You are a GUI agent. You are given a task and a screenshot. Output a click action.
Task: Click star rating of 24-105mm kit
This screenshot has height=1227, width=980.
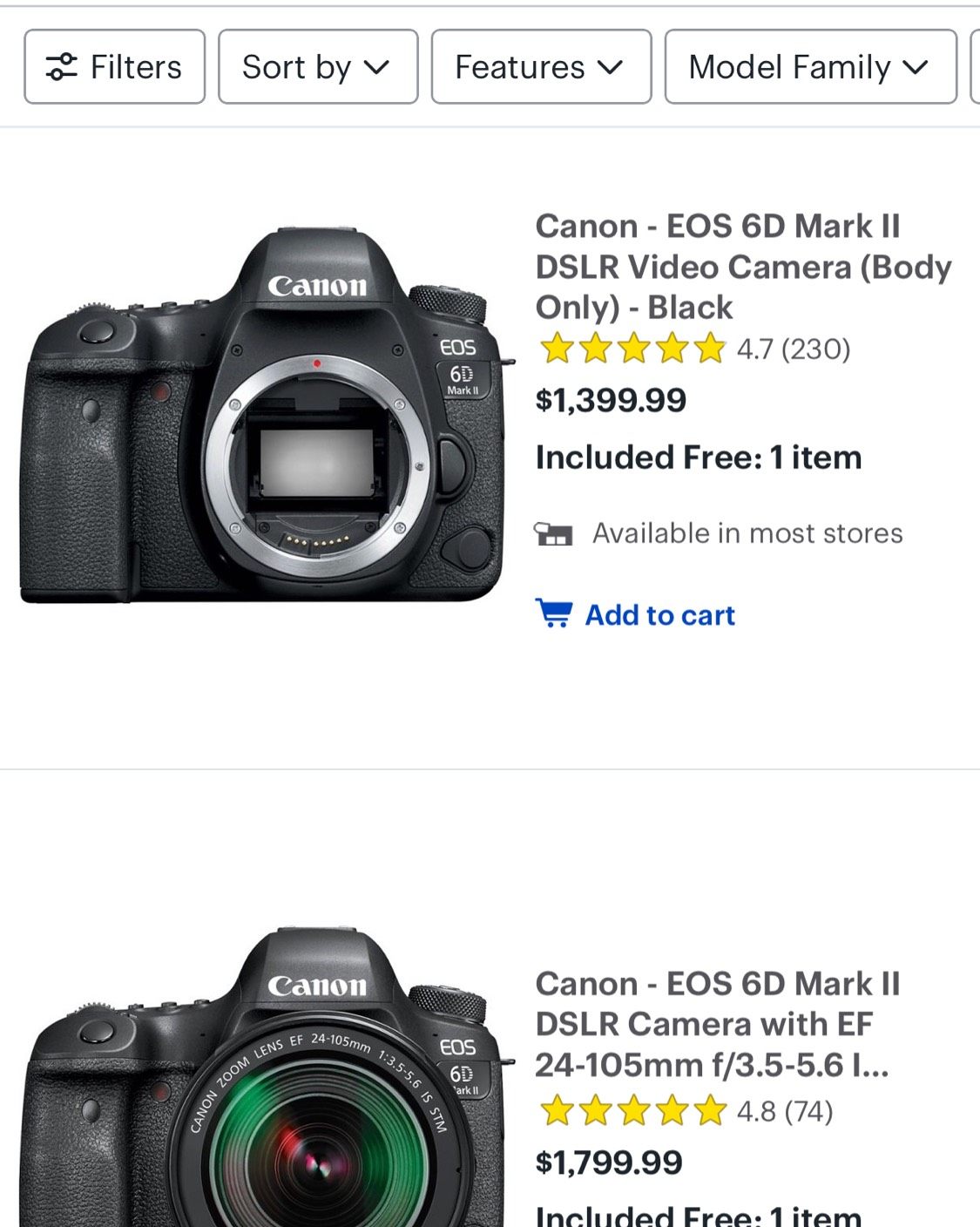click(632, 1111)
